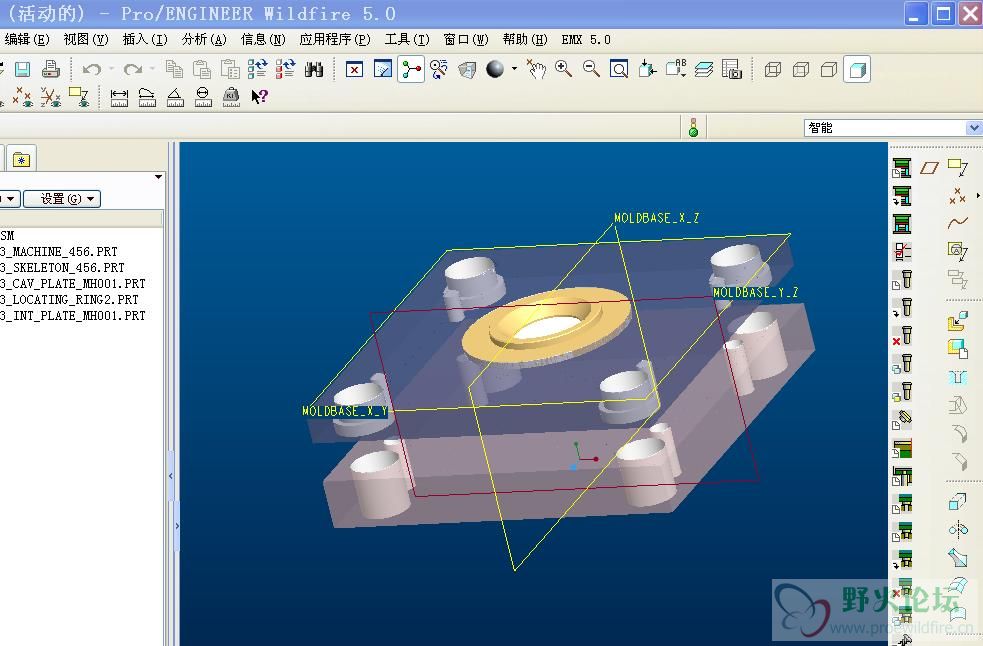Open the saved view list icon

click(x=676, y=69)
